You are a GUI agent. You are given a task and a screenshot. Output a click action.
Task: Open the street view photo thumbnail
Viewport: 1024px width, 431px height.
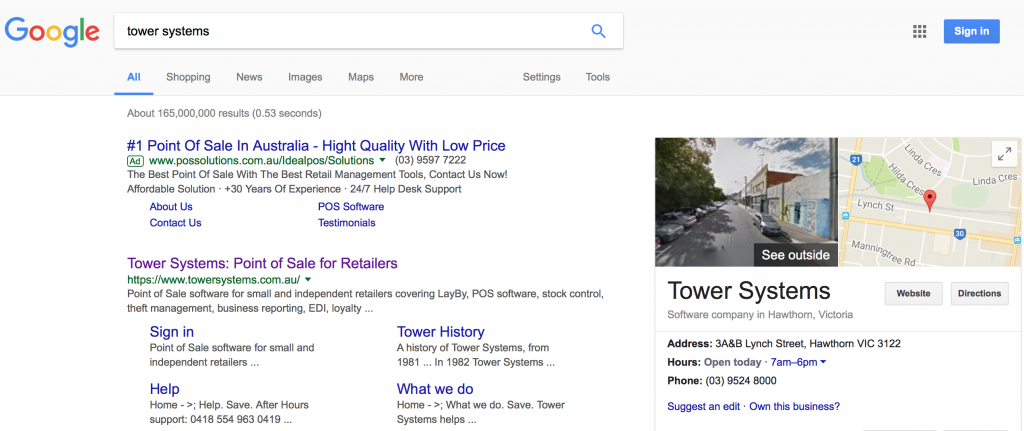click(x=746, y=202)
